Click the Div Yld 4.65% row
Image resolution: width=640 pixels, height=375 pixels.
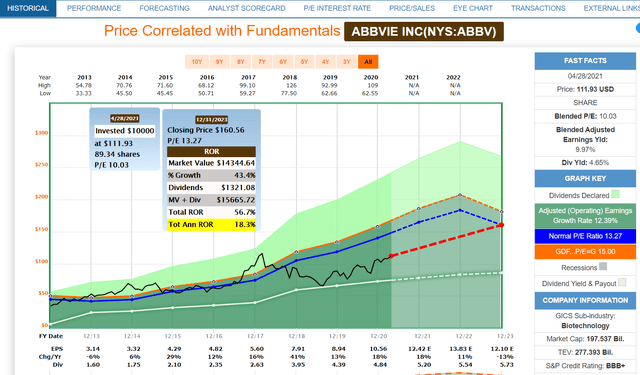coord(585,162)
